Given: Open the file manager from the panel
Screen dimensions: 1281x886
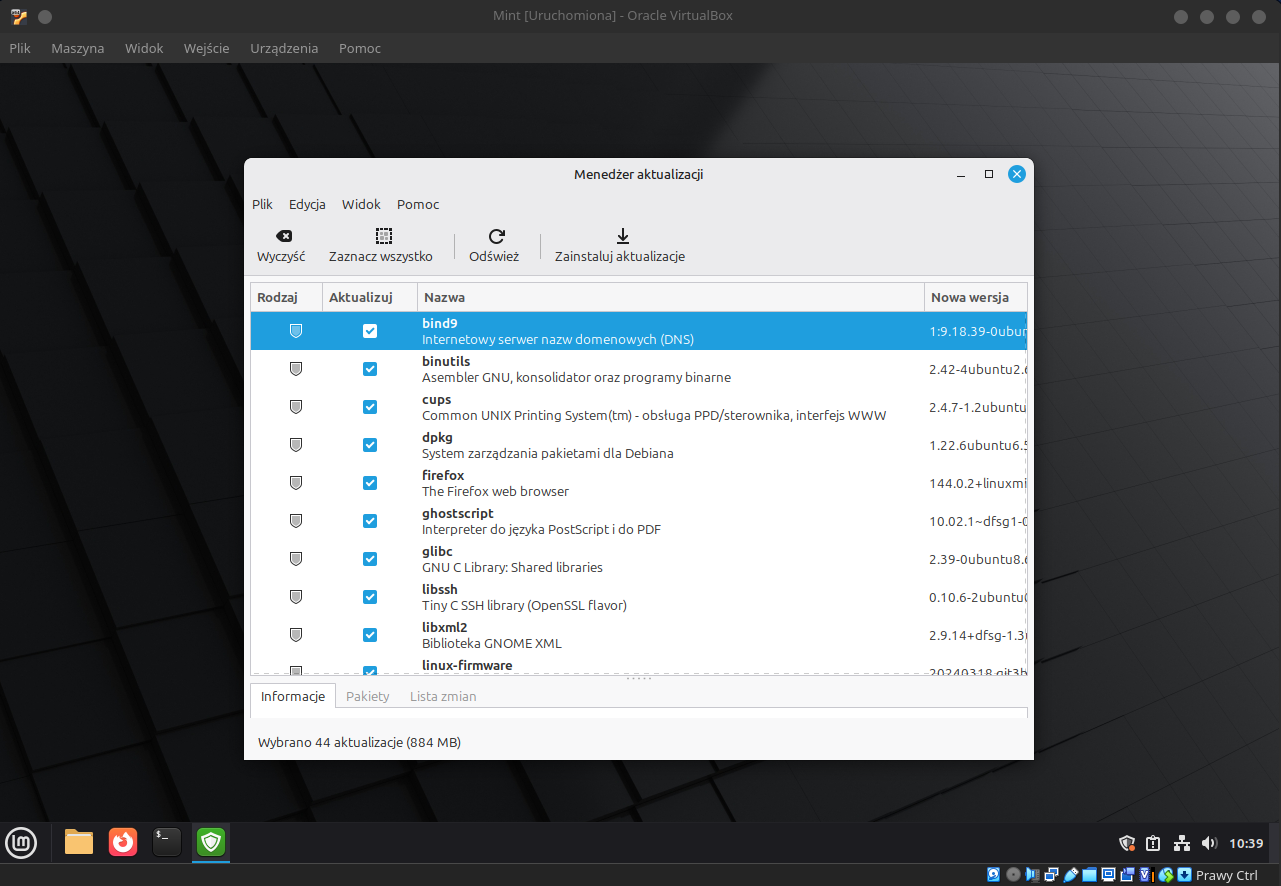Looking at the screenshot, I should click(79, 843).
